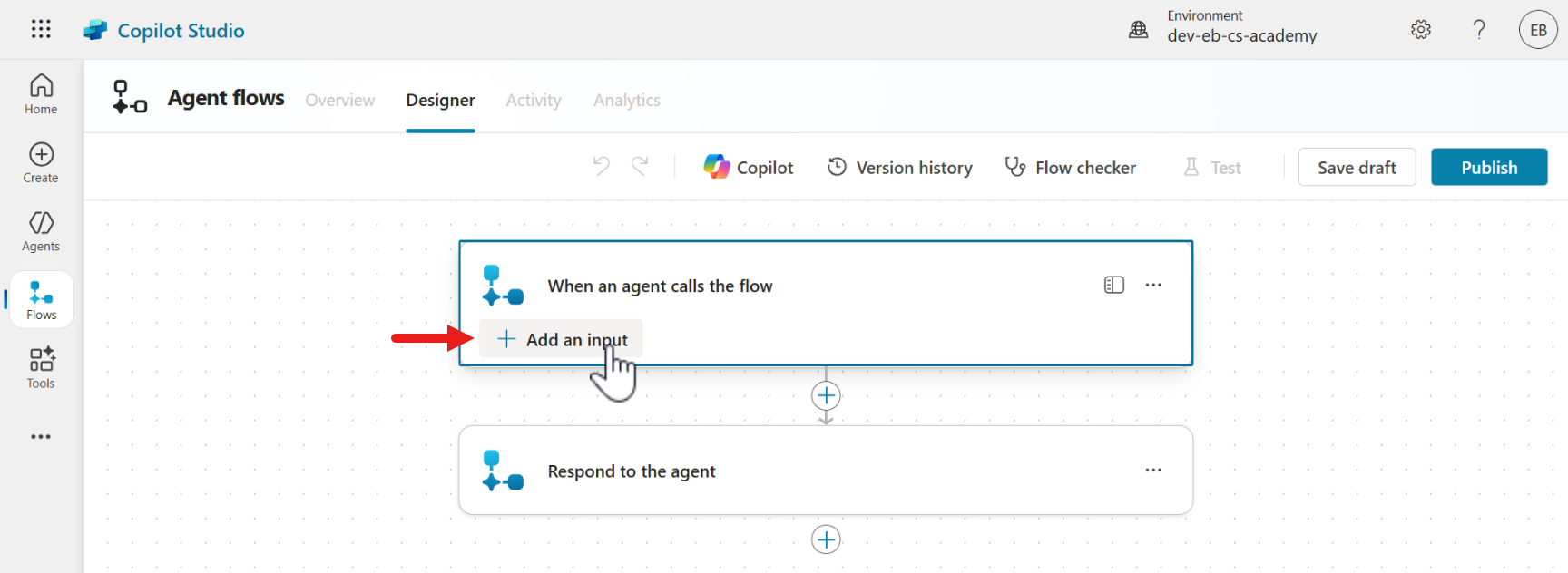The image size is (1568, 573).
Task: Expand more items in left sidebar
Action: pos(41,437)
